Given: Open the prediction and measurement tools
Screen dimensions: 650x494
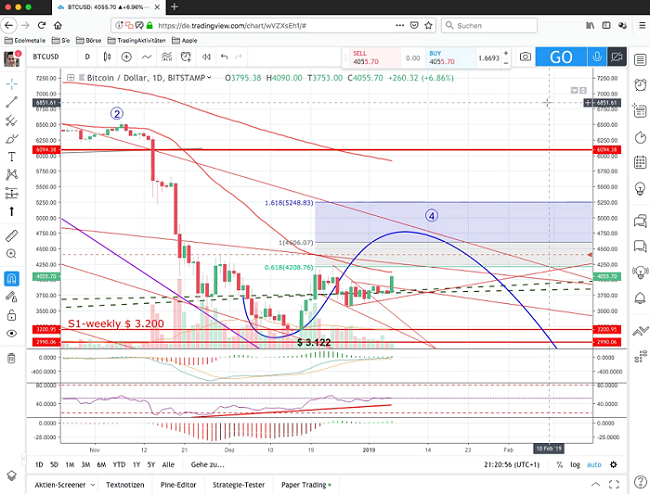Looking at the screenshot, I should click(x=12, y=193).
